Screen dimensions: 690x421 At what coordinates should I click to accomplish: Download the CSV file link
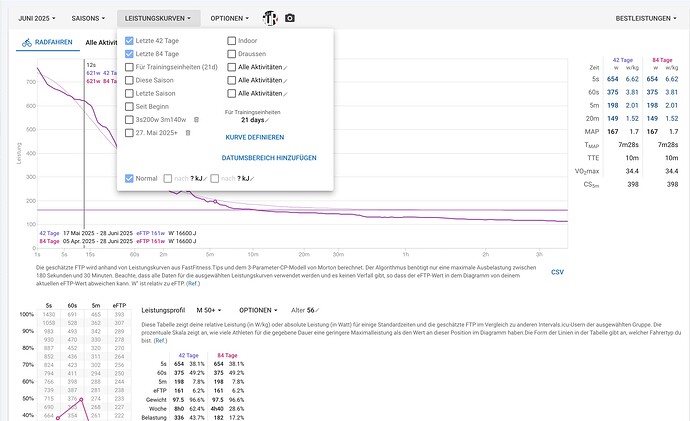coord(557,271)
